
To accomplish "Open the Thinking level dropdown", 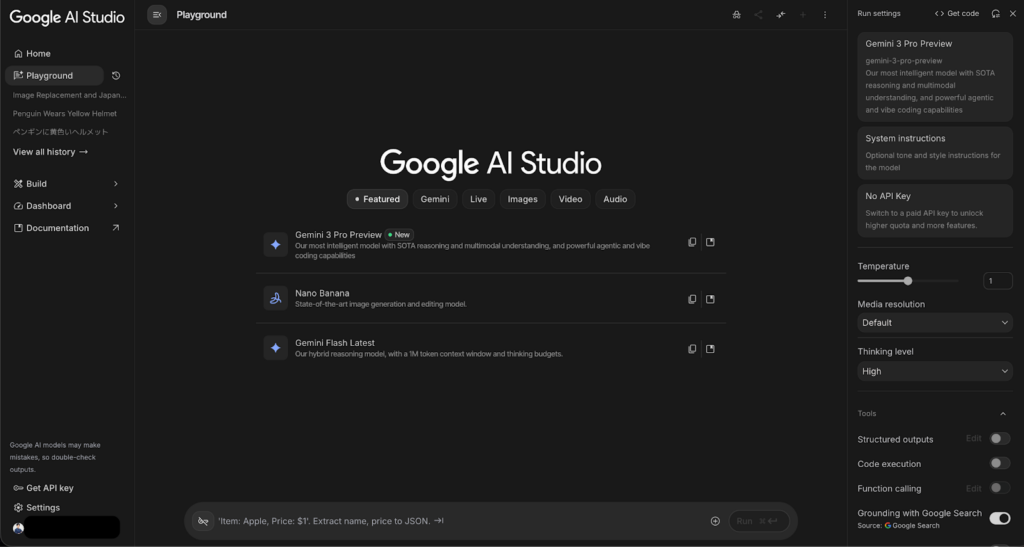I will [x=935, y=371].
